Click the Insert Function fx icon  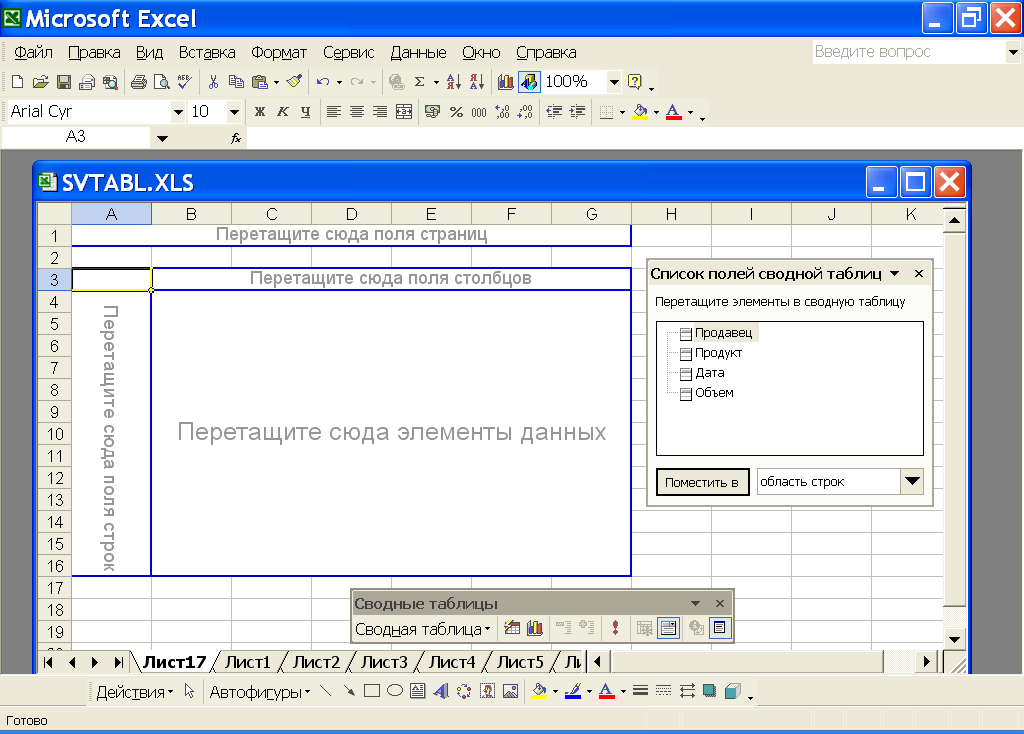pyautogui.click(x=236, y=138)
